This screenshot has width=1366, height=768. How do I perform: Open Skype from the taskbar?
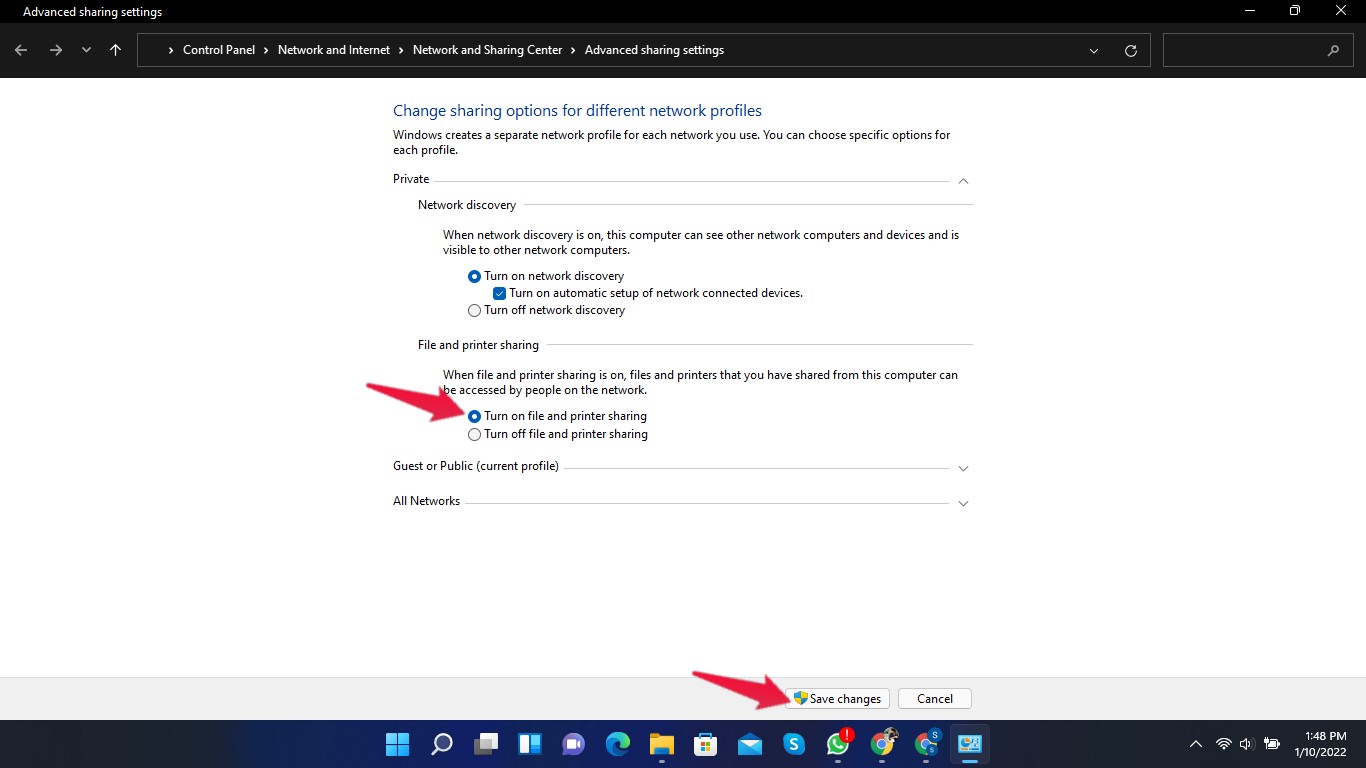click(x=793, y=744)
